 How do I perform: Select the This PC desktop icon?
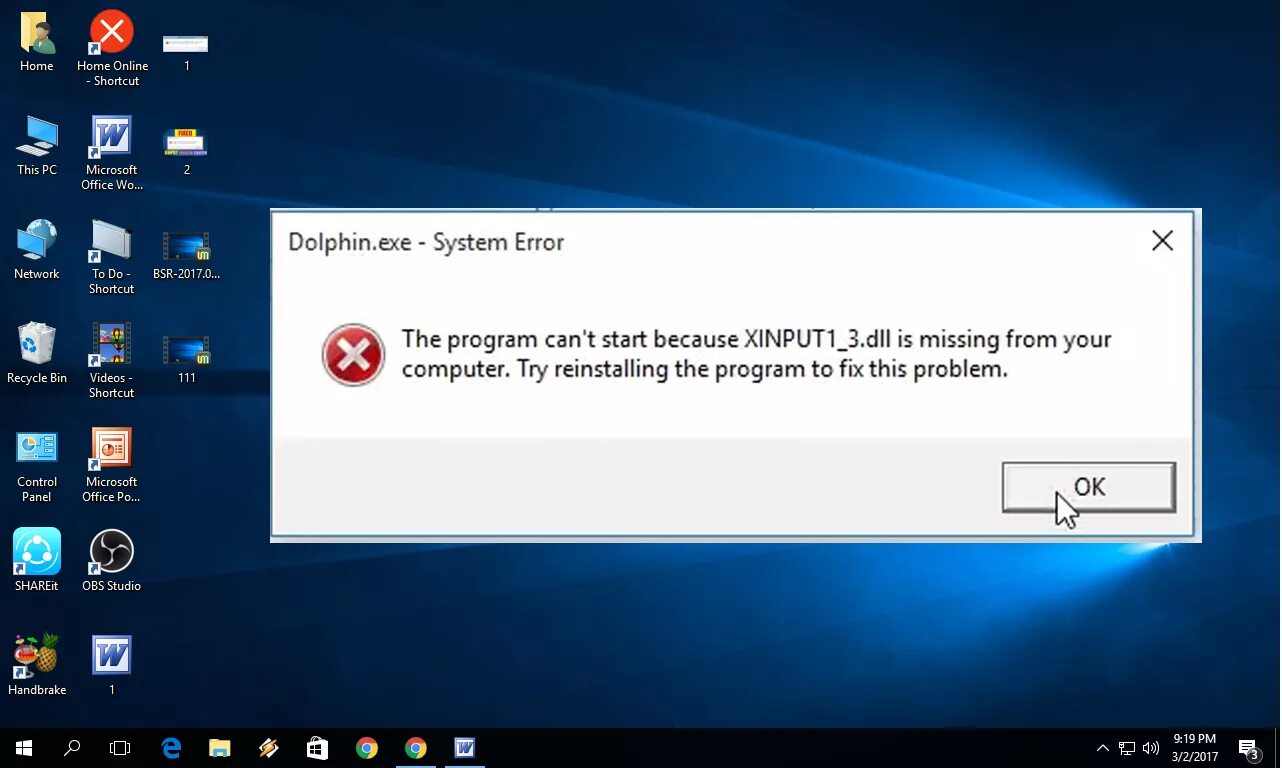[37, 145]
